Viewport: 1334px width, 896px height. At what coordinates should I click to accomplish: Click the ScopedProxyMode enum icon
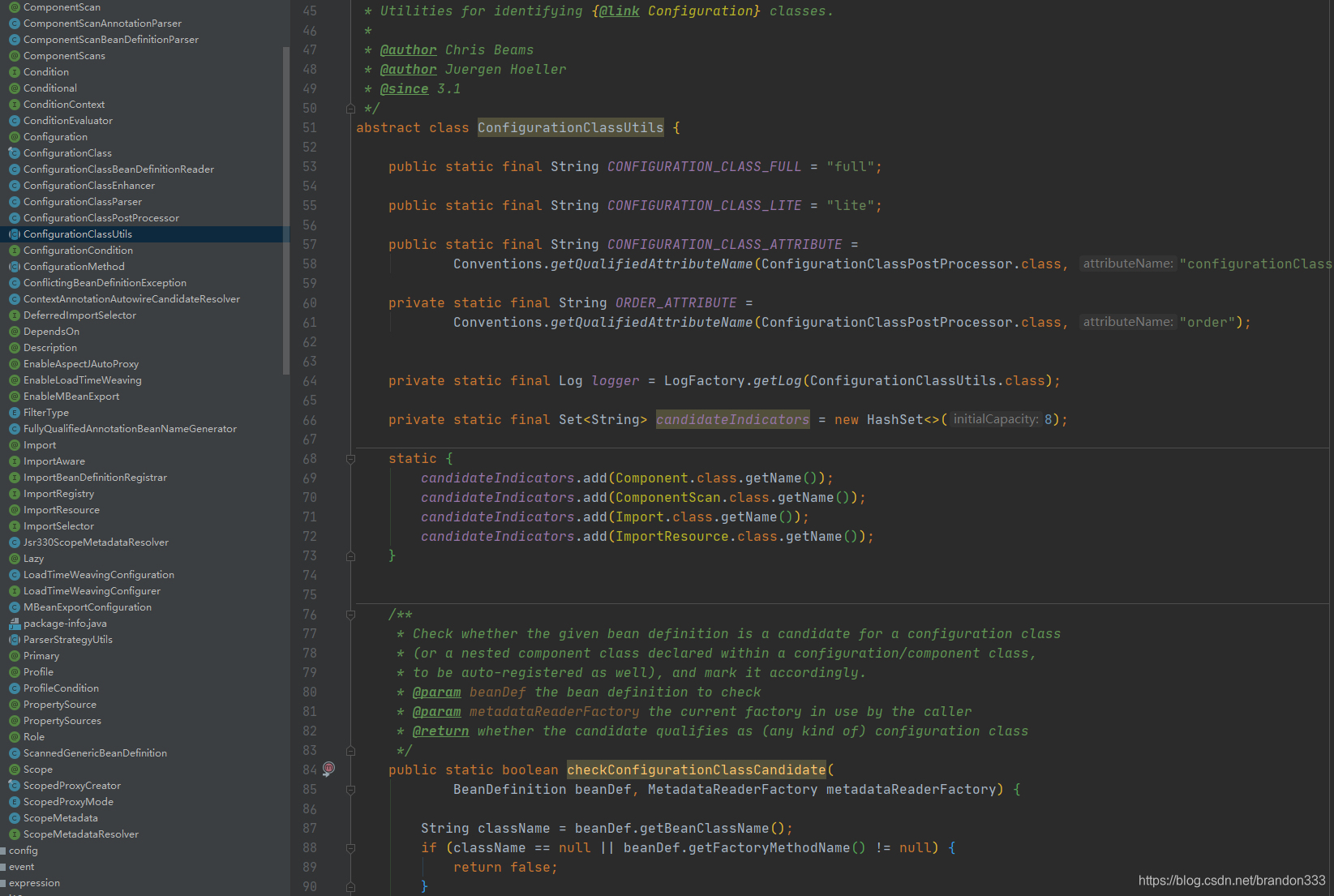[14, 802]
